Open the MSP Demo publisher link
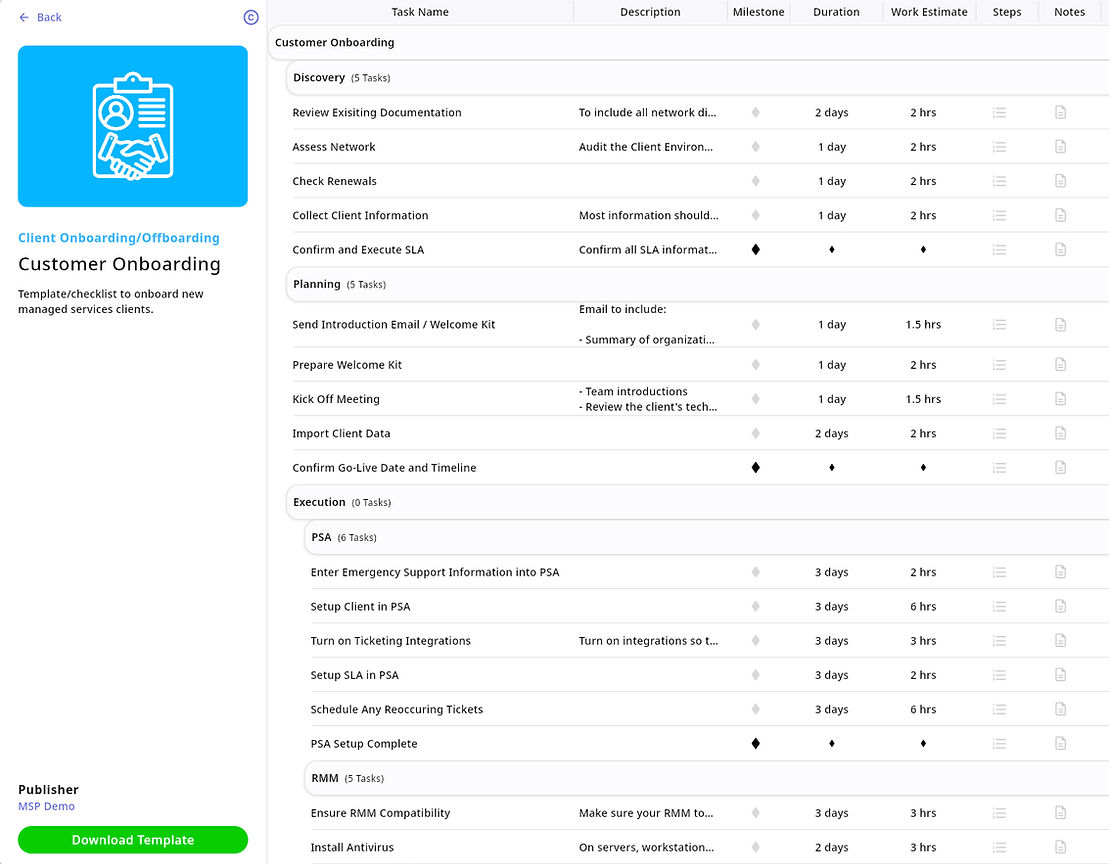 46,806
